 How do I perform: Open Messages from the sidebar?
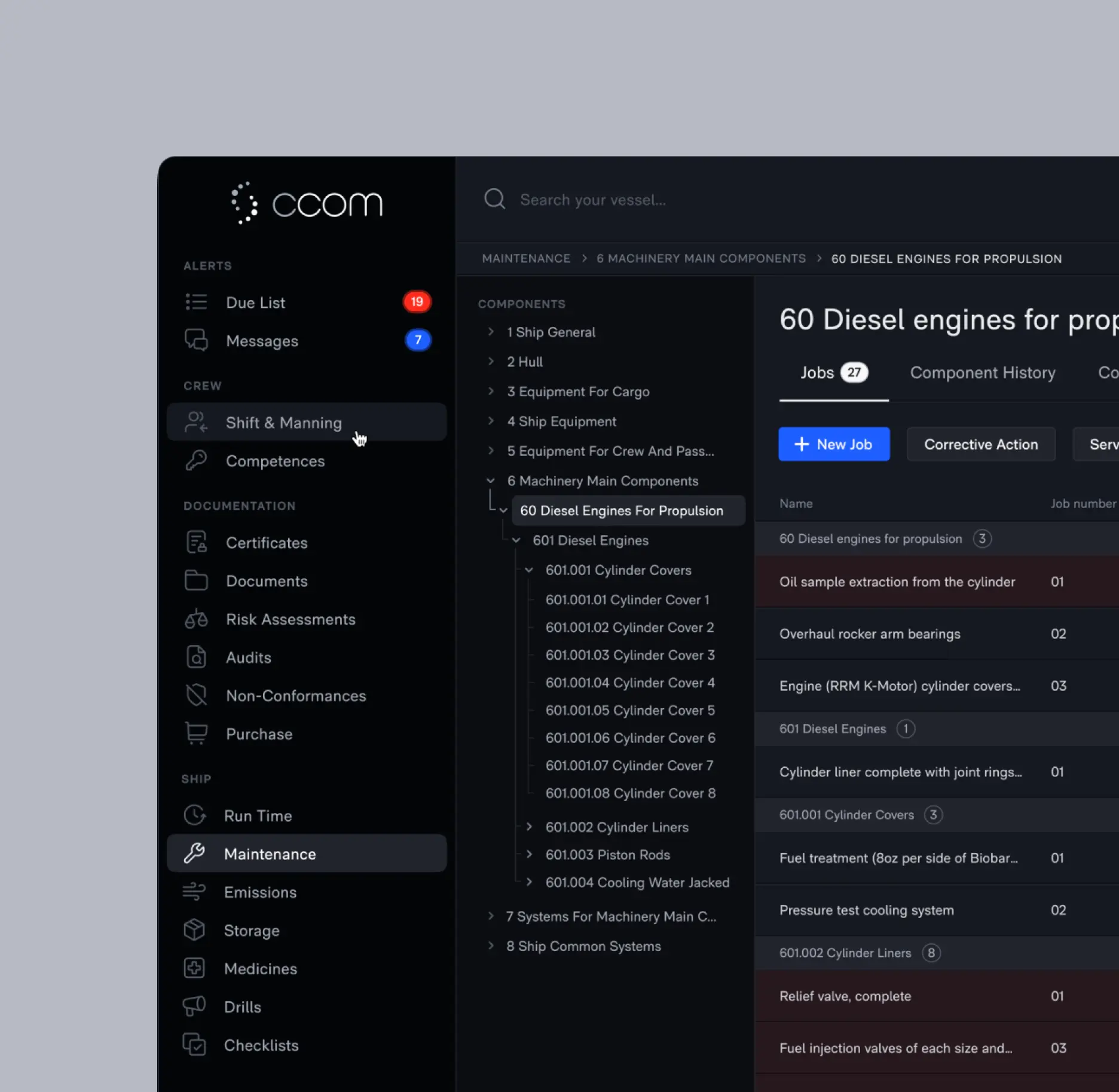click(x=262, y=341)
